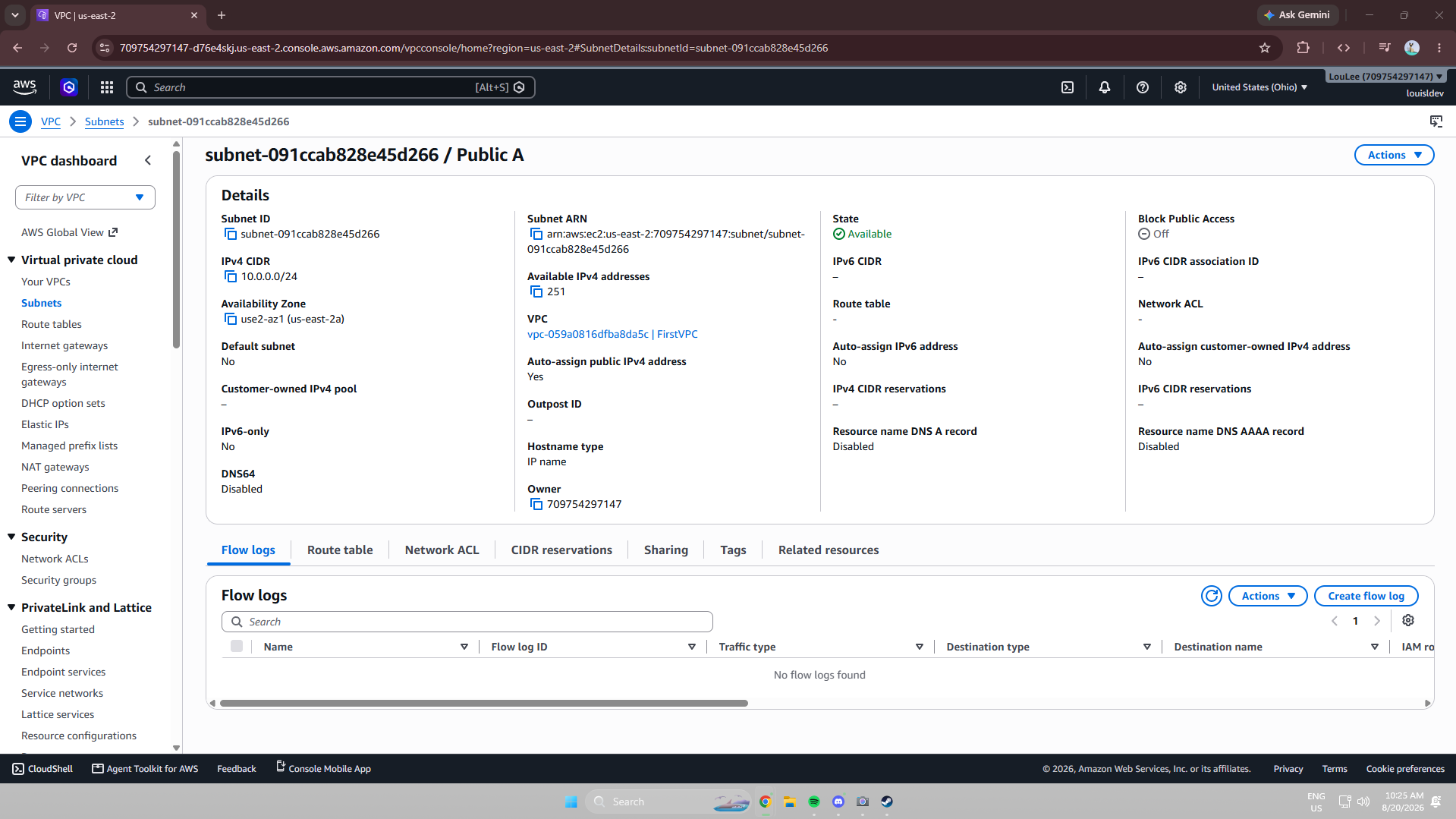Open Steam from the taskbar
The image size is (1456, 819).
887,802
